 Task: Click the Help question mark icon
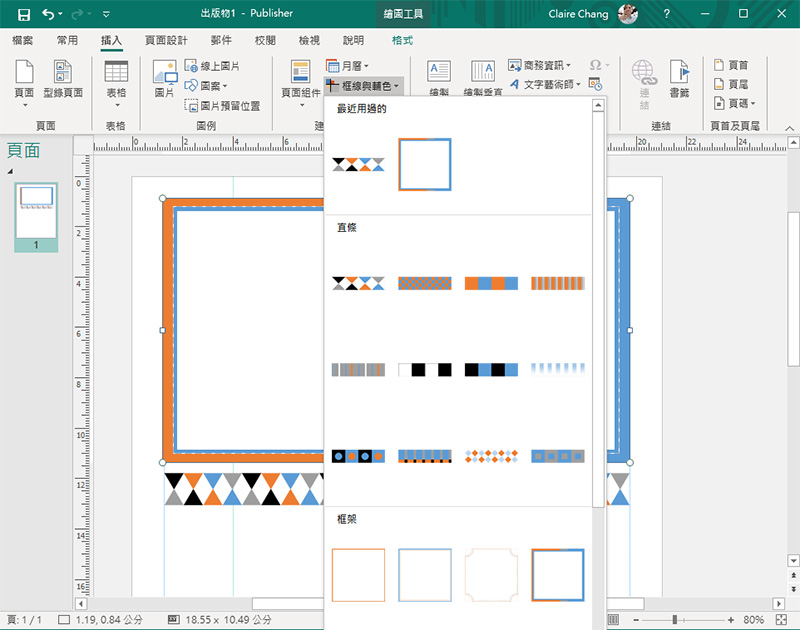click(x=666, y=14)
